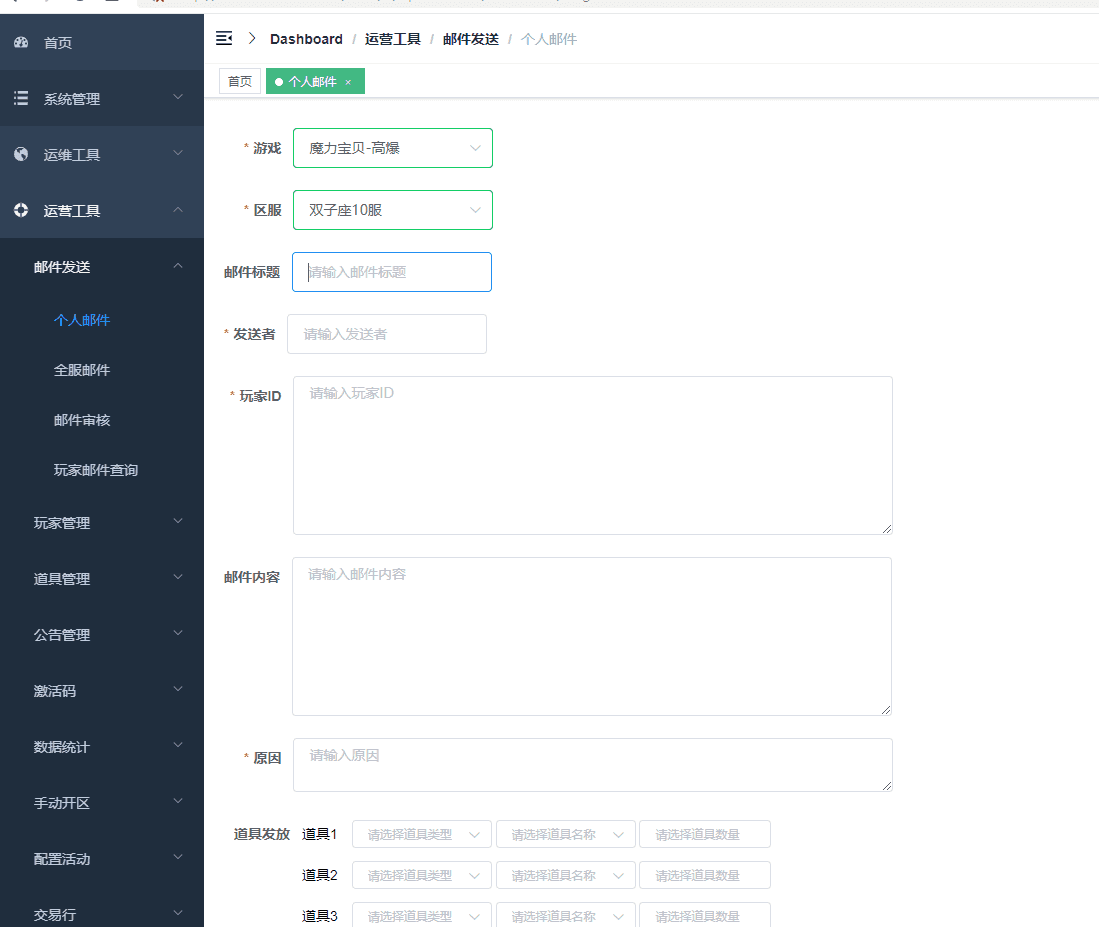
Task: Click the 邮件标题 input field
Action: click(x=391, y=271)
